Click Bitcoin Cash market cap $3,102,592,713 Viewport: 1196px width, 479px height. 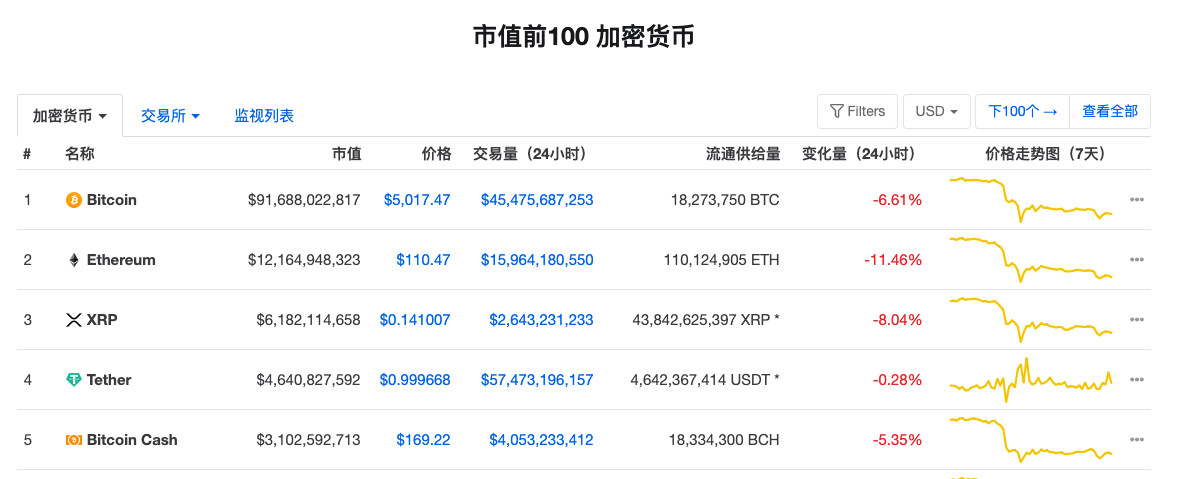309,440
